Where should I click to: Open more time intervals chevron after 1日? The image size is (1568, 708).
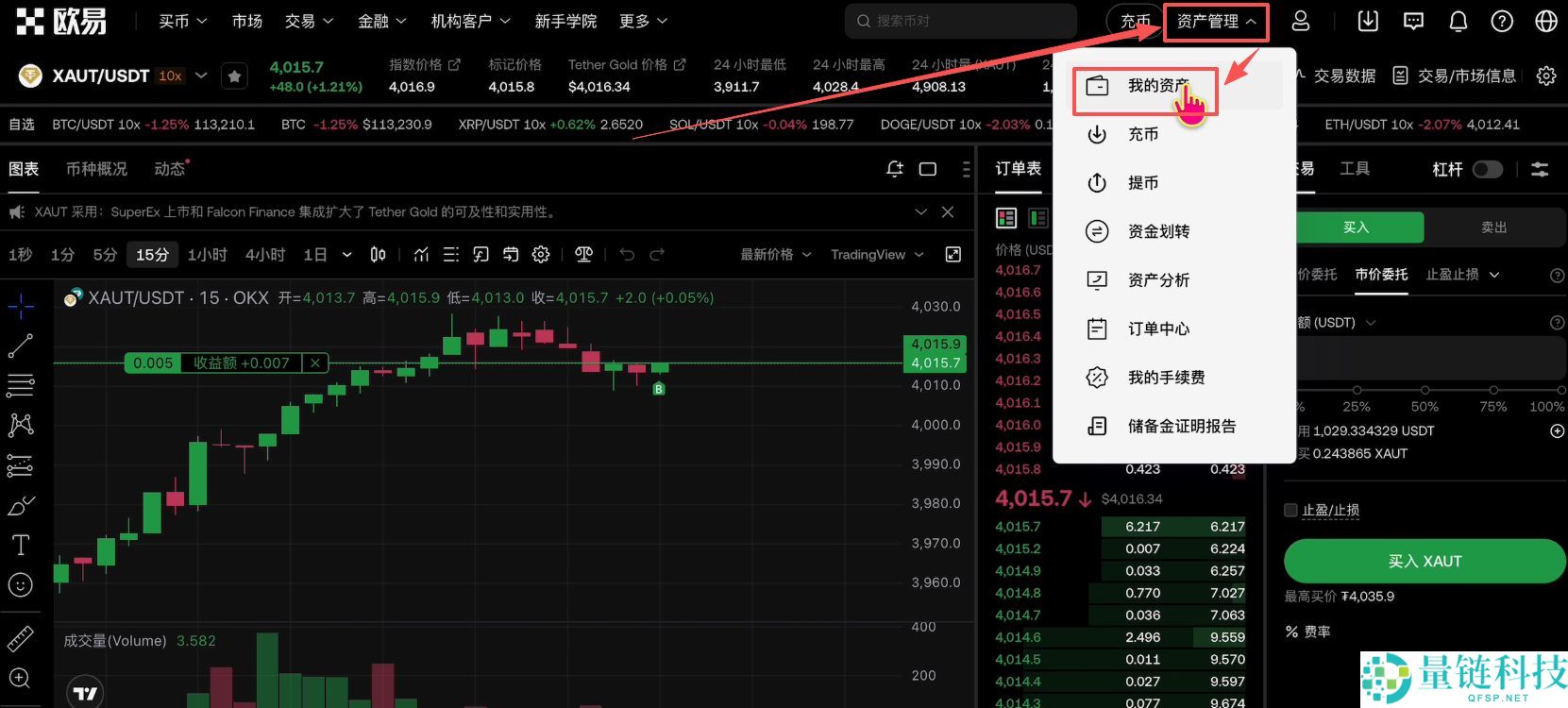click(x=346, y=255)
